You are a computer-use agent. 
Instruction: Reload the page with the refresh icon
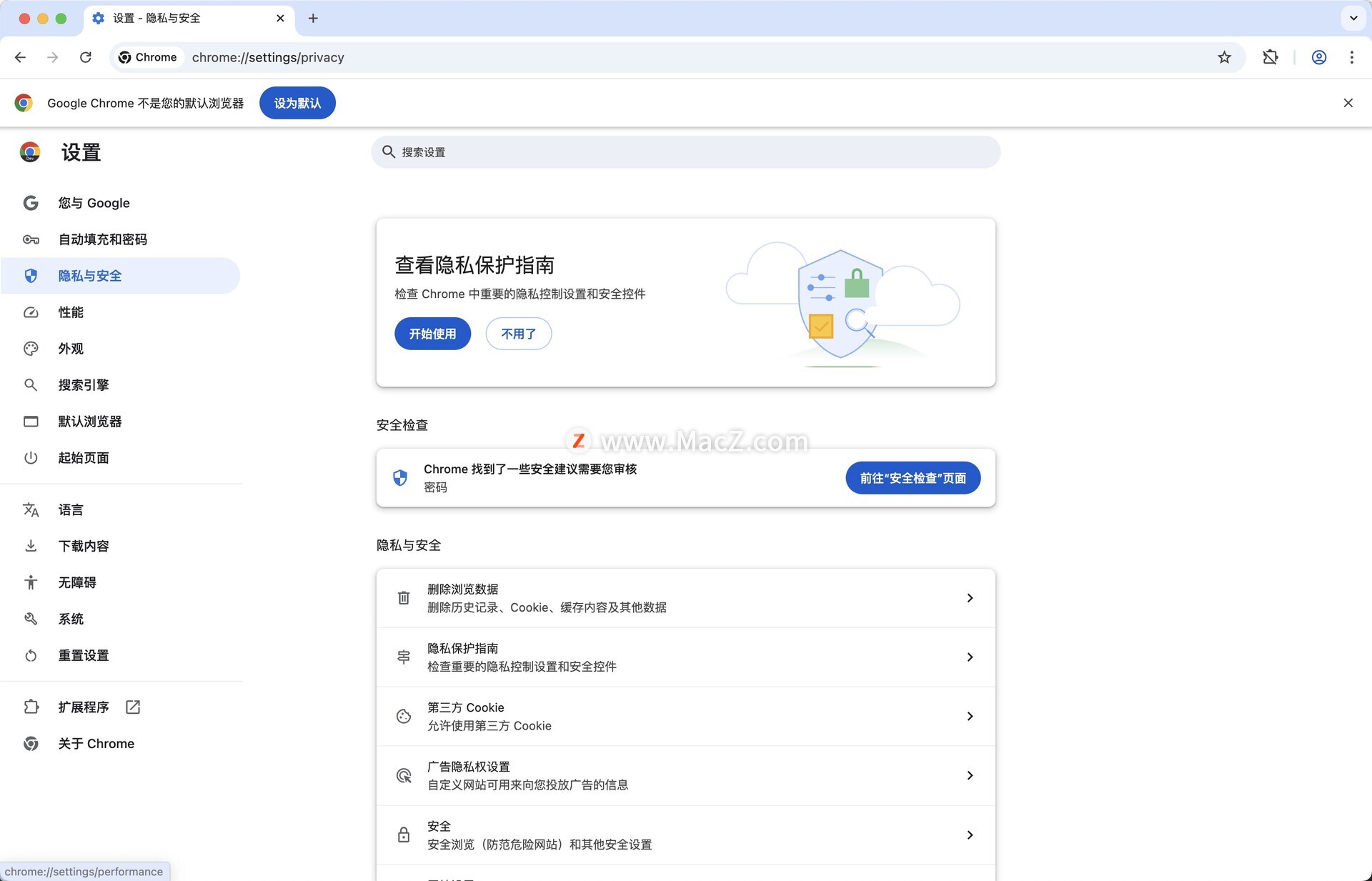86,57
